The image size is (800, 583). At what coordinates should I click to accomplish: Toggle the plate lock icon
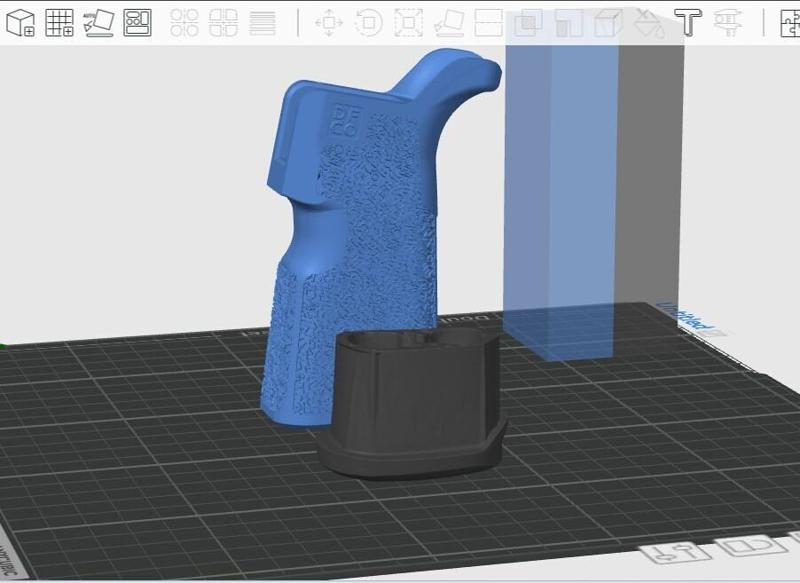click(752, 546)
